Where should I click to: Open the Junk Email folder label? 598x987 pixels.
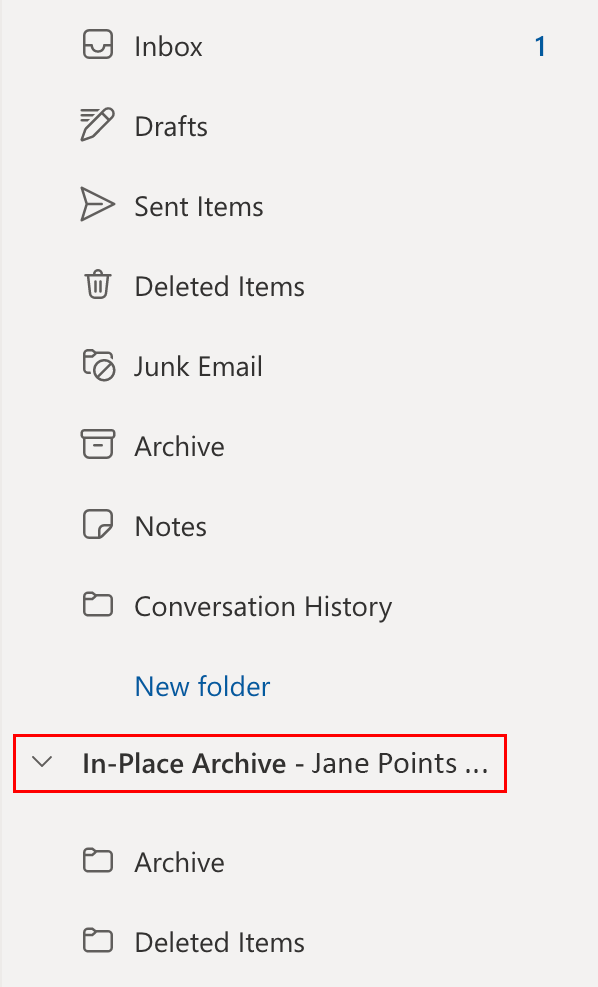coord(198,366)
